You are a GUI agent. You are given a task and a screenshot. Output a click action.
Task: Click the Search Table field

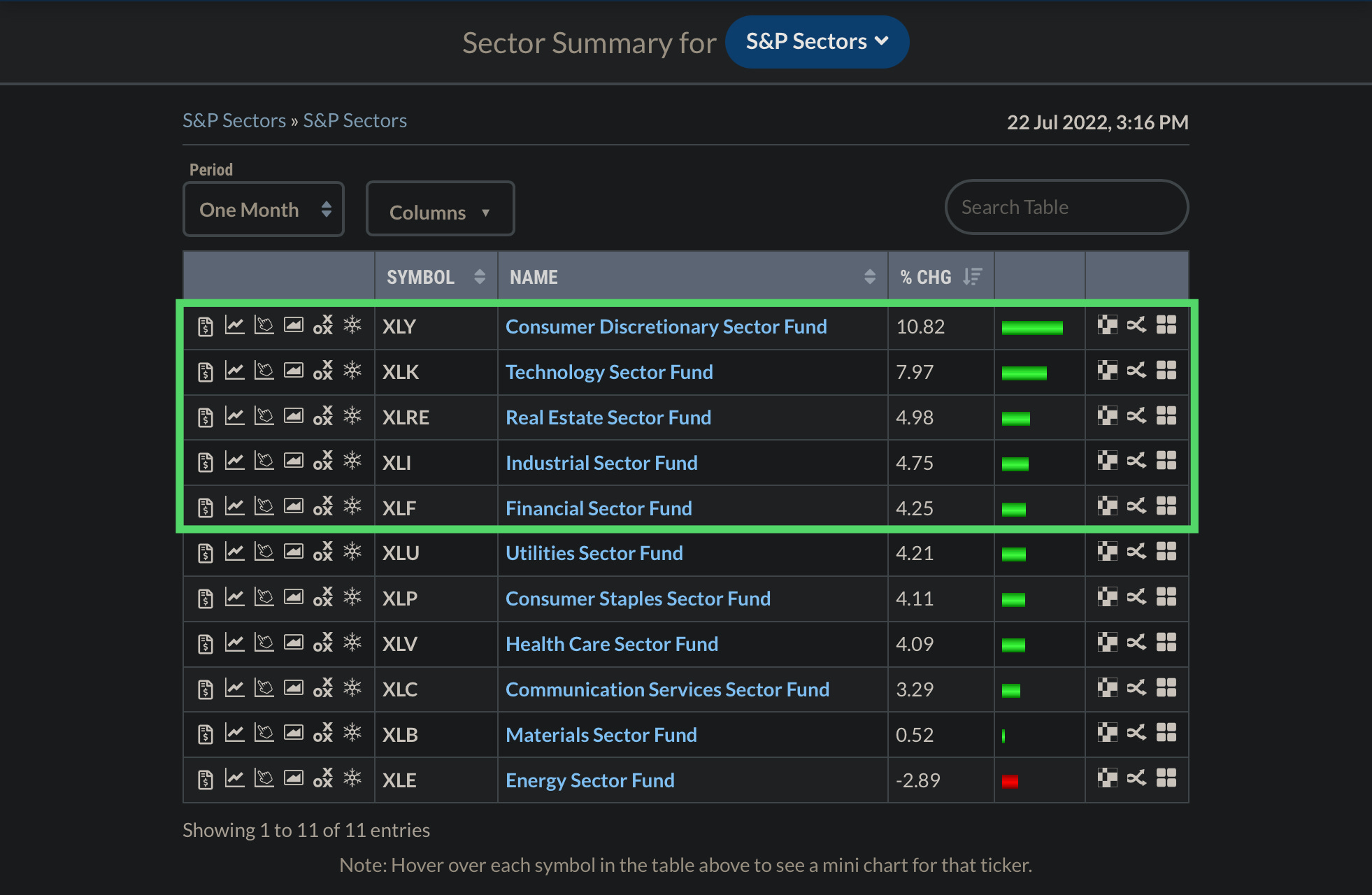[x=1066, y=207]
